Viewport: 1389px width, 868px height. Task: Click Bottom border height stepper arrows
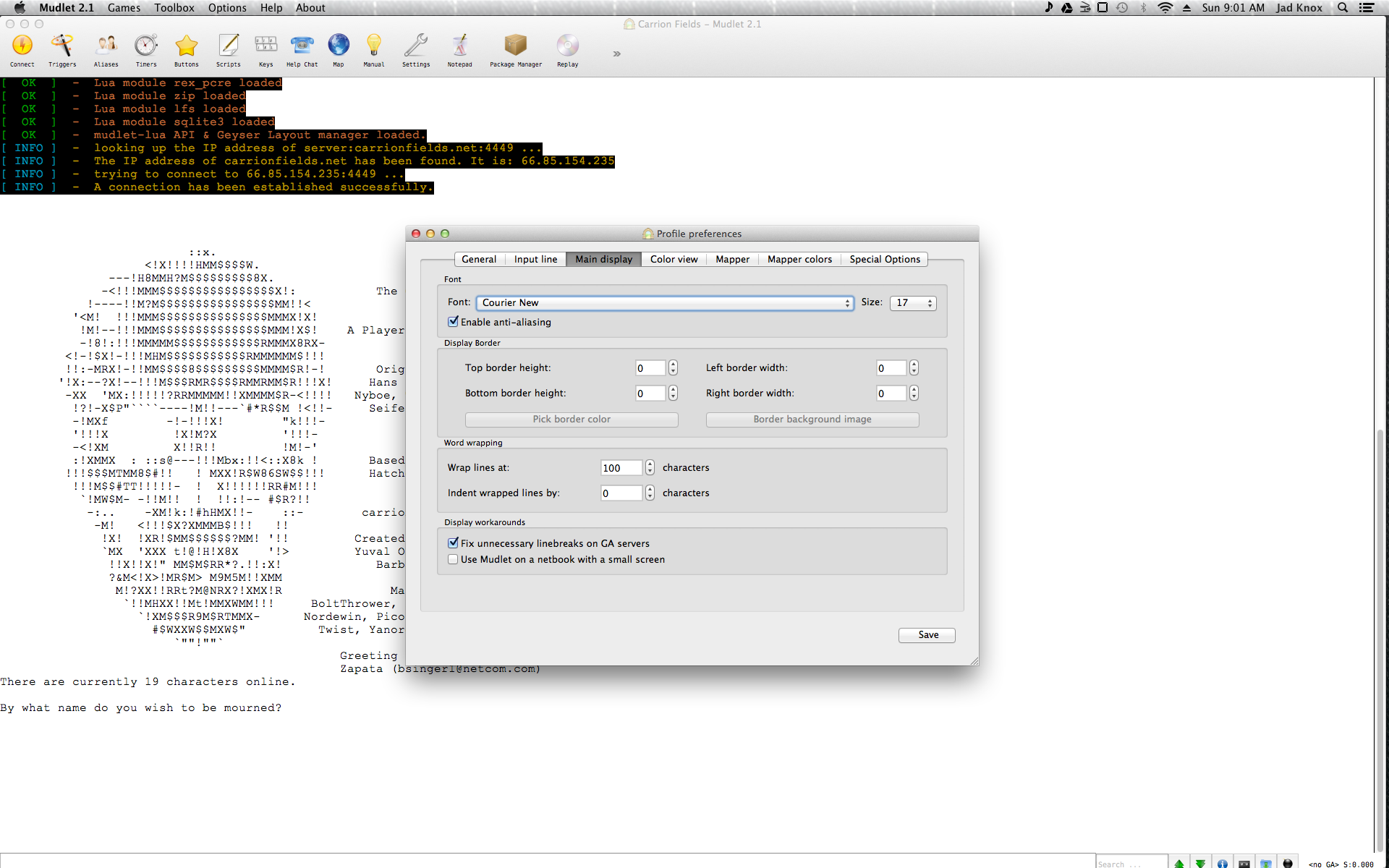674,393
